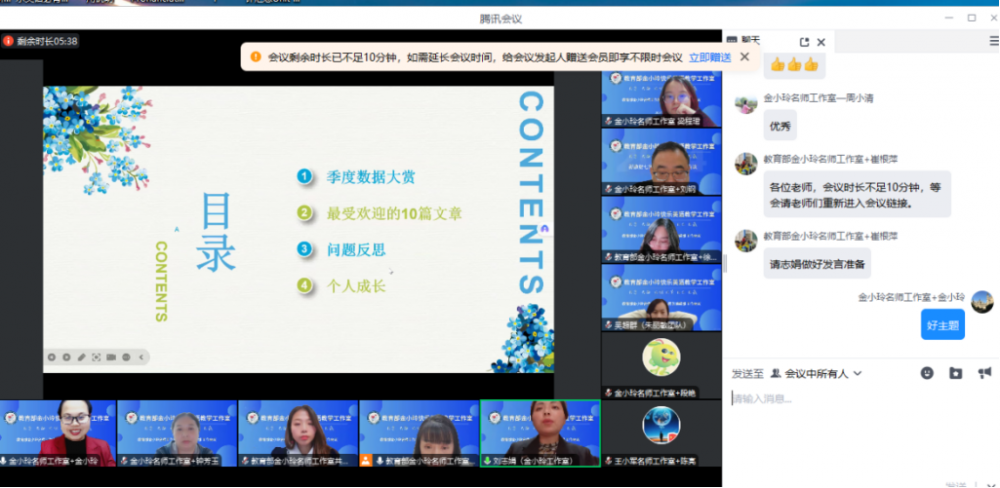Click the 发送至 label in chat
The width and height of the screenshot is (1000, 488).
[747, 374]
